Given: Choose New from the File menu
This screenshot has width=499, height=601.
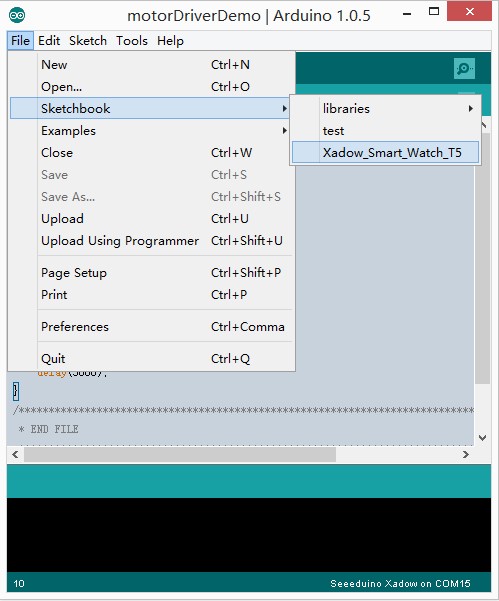Looking at the screenshot, I should [152, 64].
